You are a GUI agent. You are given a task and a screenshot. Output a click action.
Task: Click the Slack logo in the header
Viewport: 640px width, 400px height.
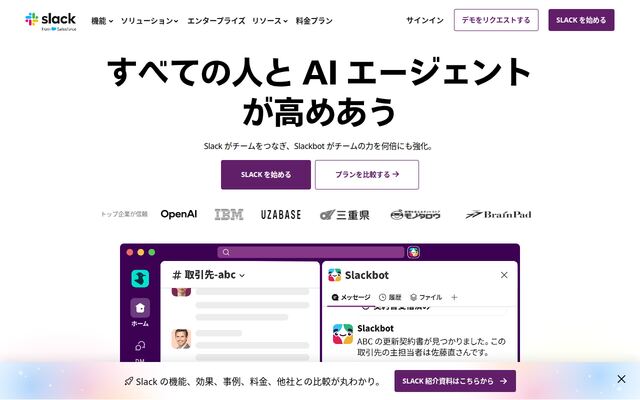51,21
